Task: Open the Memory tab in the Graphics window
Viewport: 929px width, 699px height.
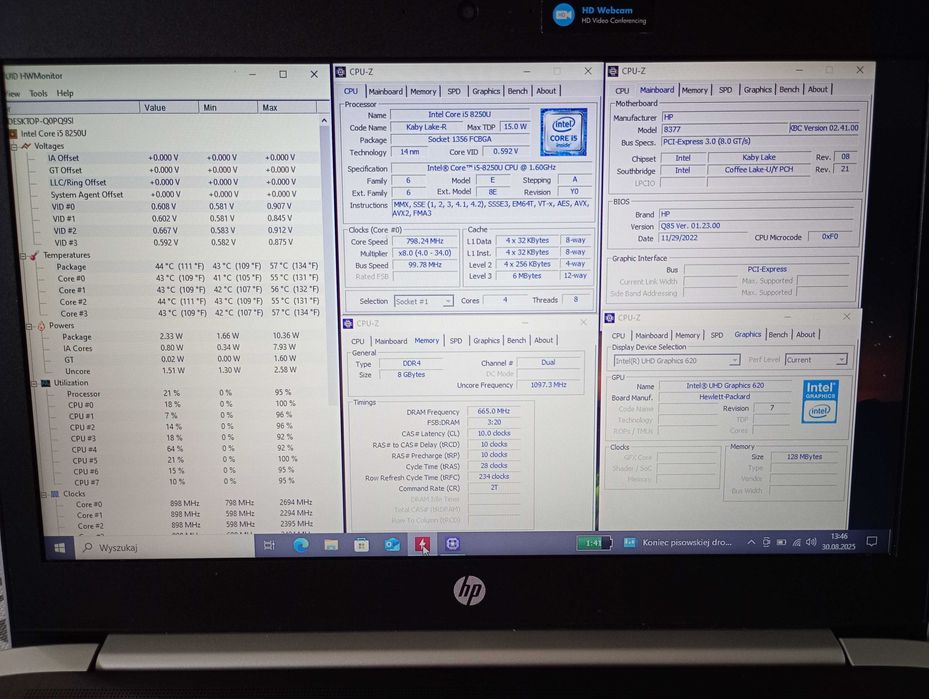Action: coord(687,335)
